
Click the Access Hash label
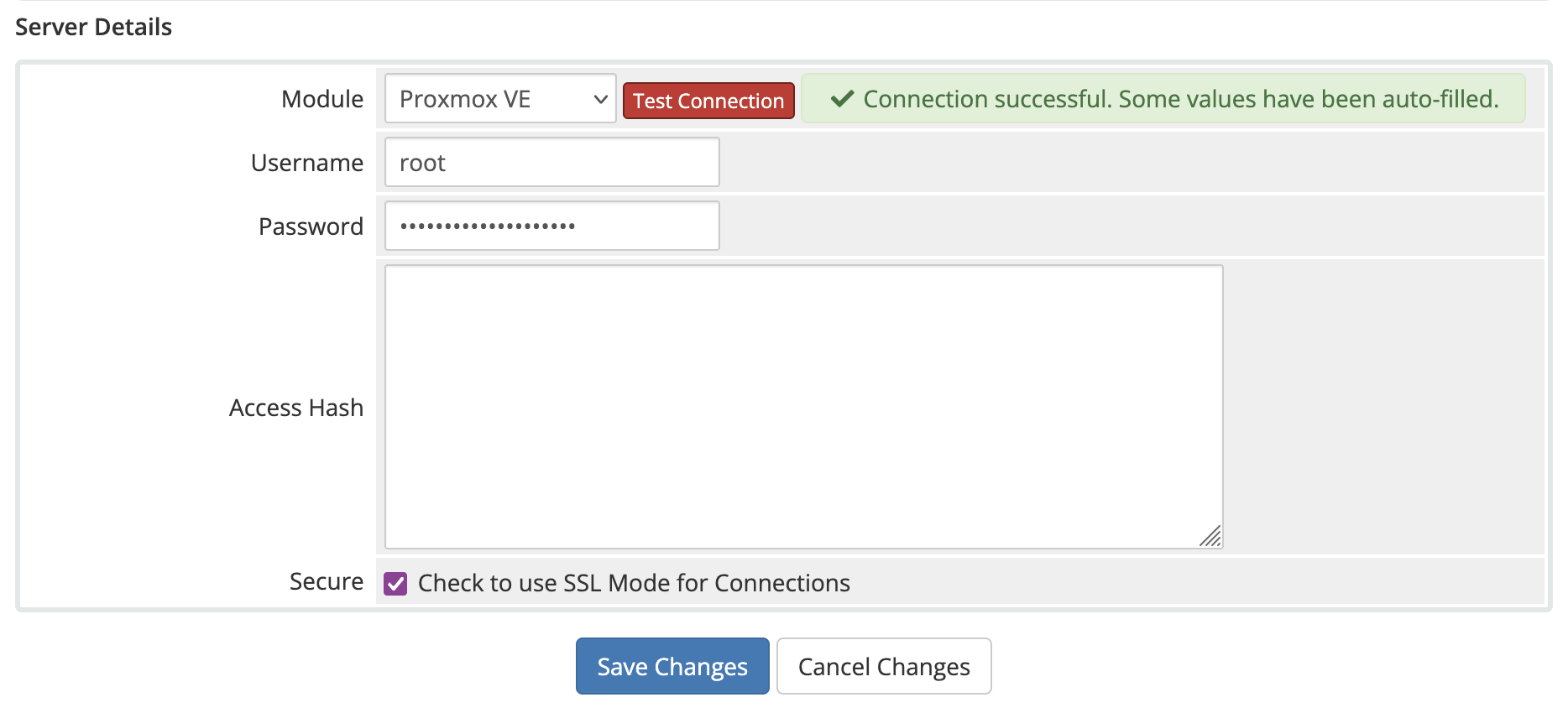pos(295,408)
